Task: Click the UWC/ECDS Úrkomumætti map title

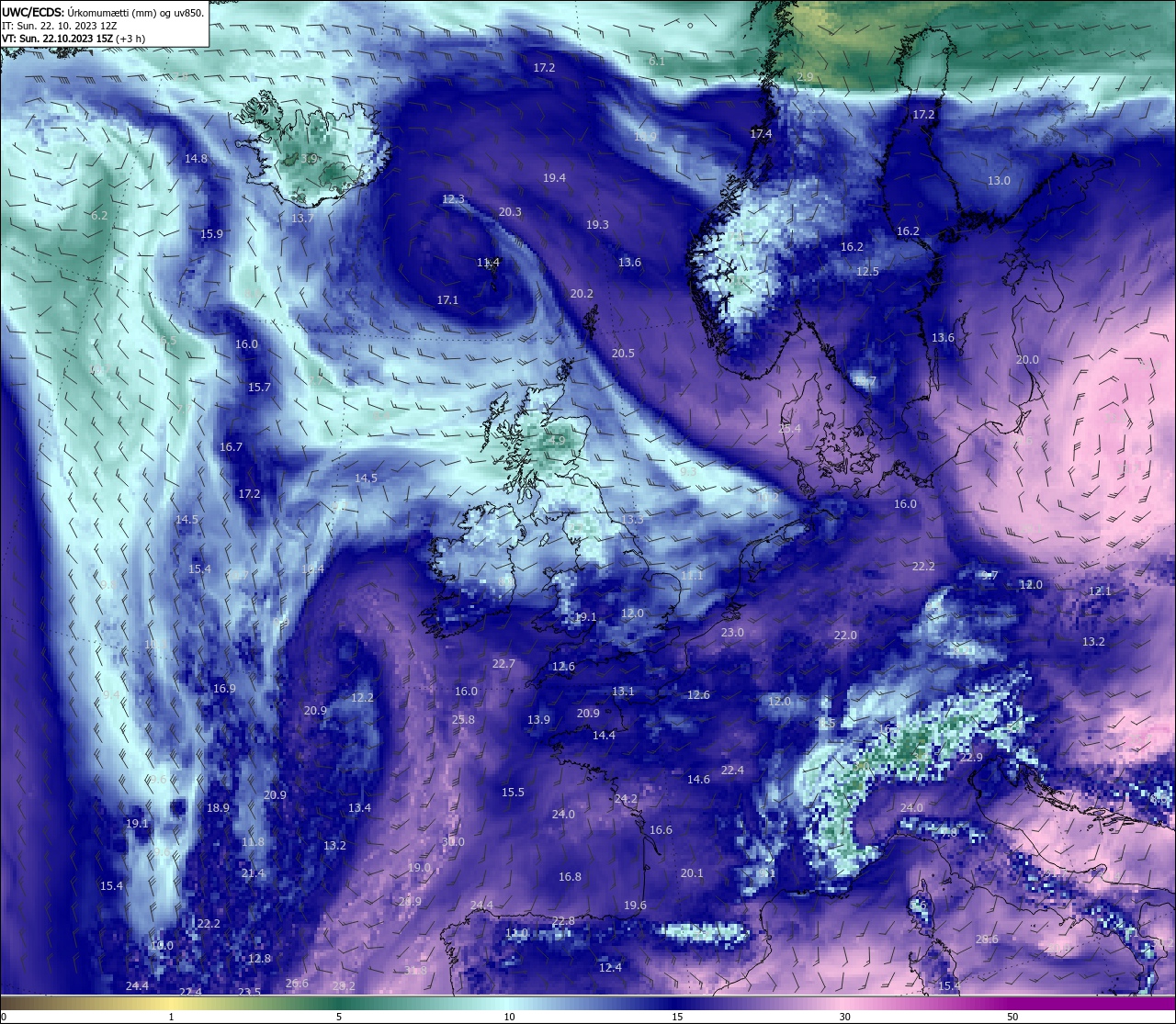Action: coord(103,12)
